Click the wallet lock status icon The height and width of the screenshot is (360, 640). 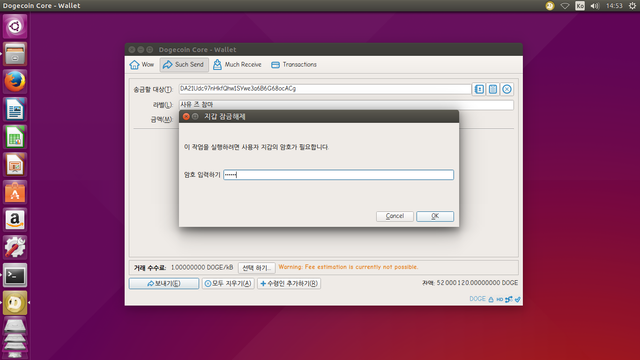491,300
